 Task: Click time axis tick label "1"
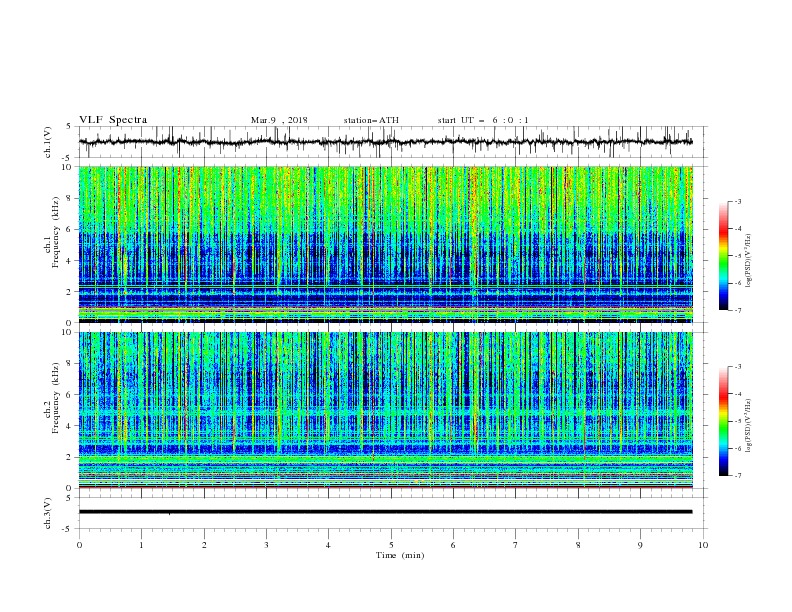click(x=141, y=545)
